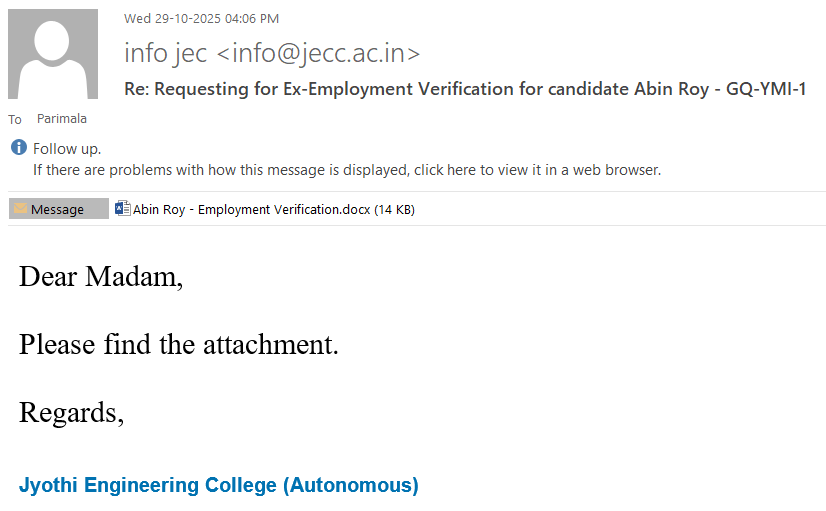Click Jyothi Engineering College (Autonomous) signature

[x=218, y=486]
